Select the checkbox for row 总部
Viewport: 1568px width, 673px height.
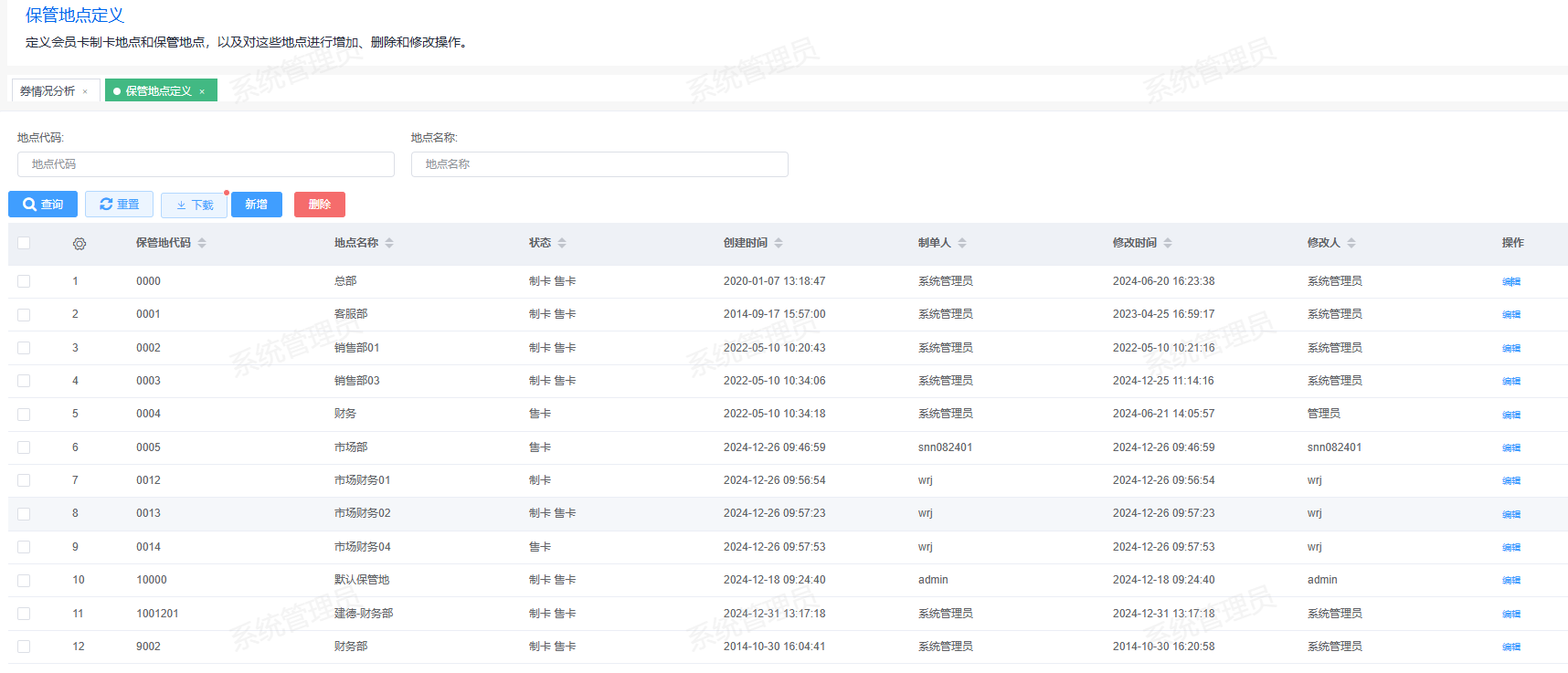pos(24,281)
